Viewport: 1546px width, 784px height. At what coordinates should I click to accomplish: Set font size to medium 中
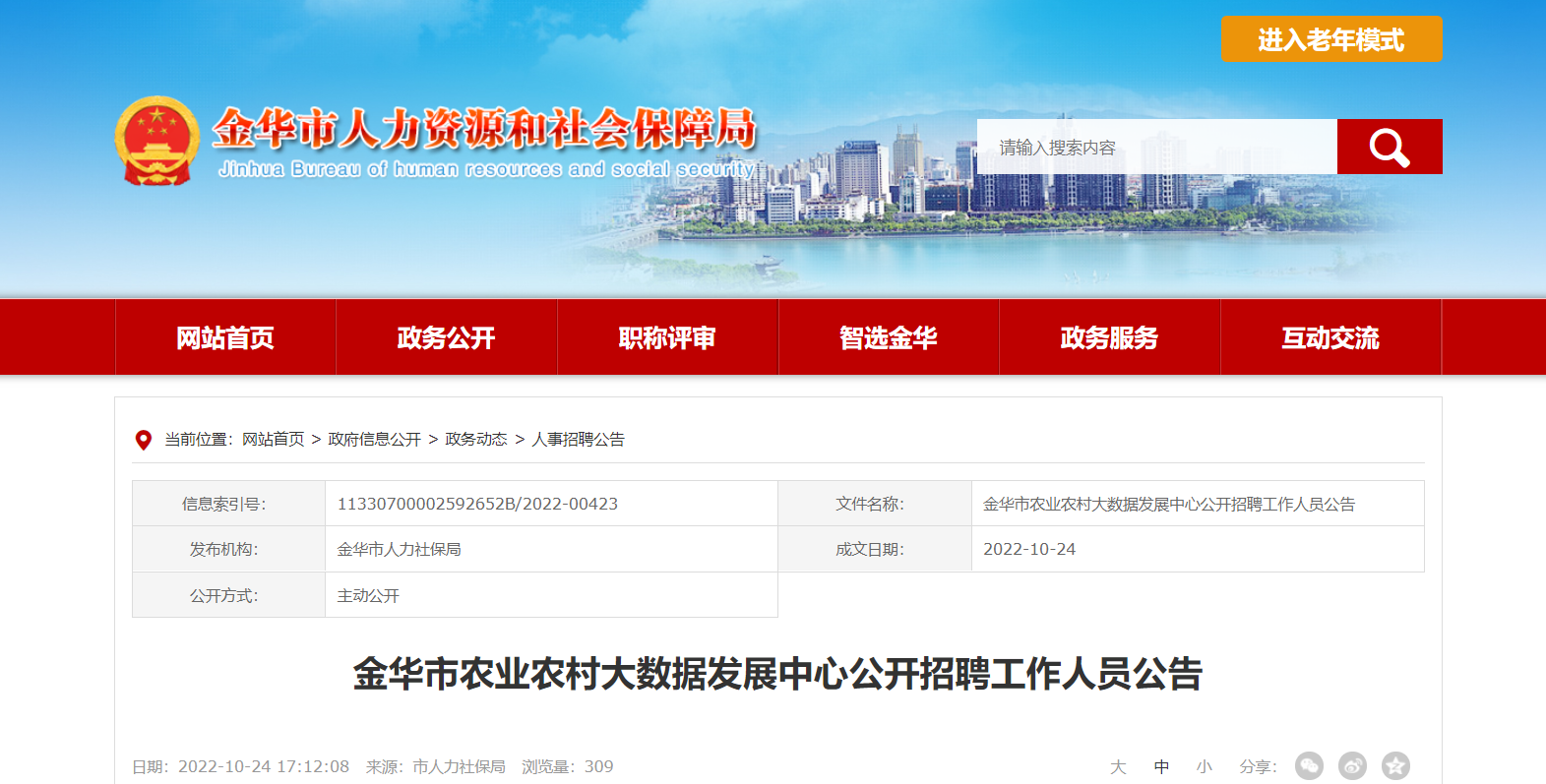point(1161,766)
